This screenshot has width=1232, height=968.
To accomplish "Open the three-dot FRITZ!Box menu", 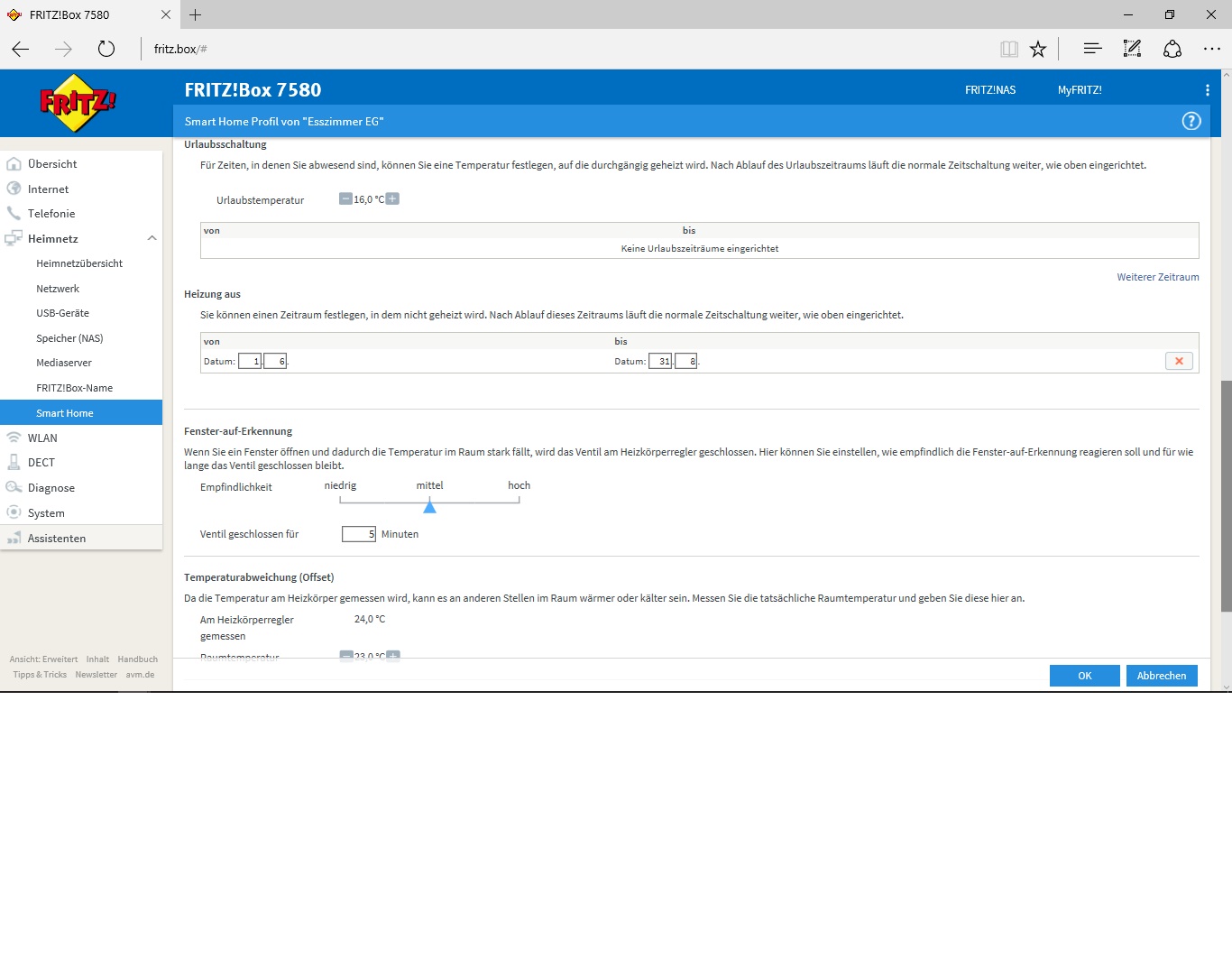I will point(1207,90).
